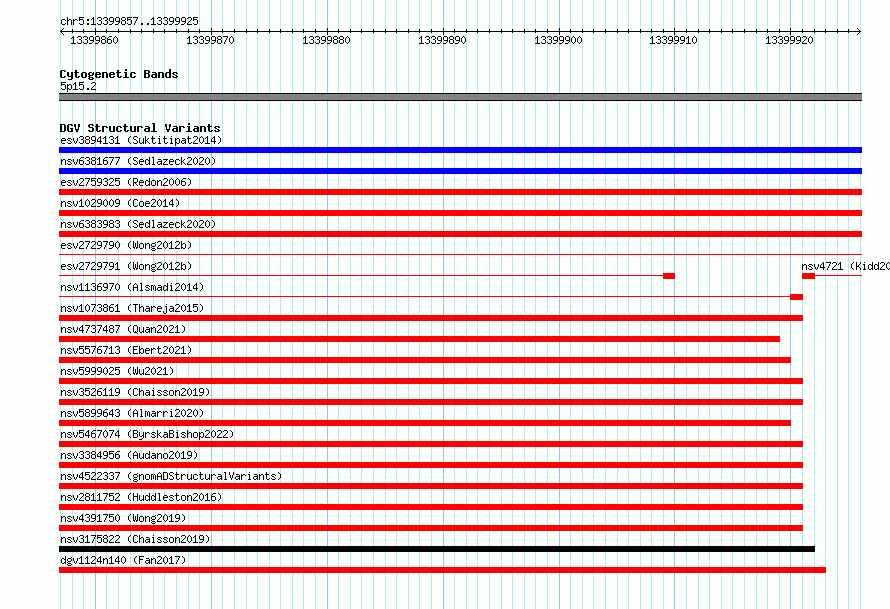Select the red bar under nsv5899643 (Almarri2020)
Image resolution: width=890 pixels, height=609 pixels.
[x=425, y=423]
